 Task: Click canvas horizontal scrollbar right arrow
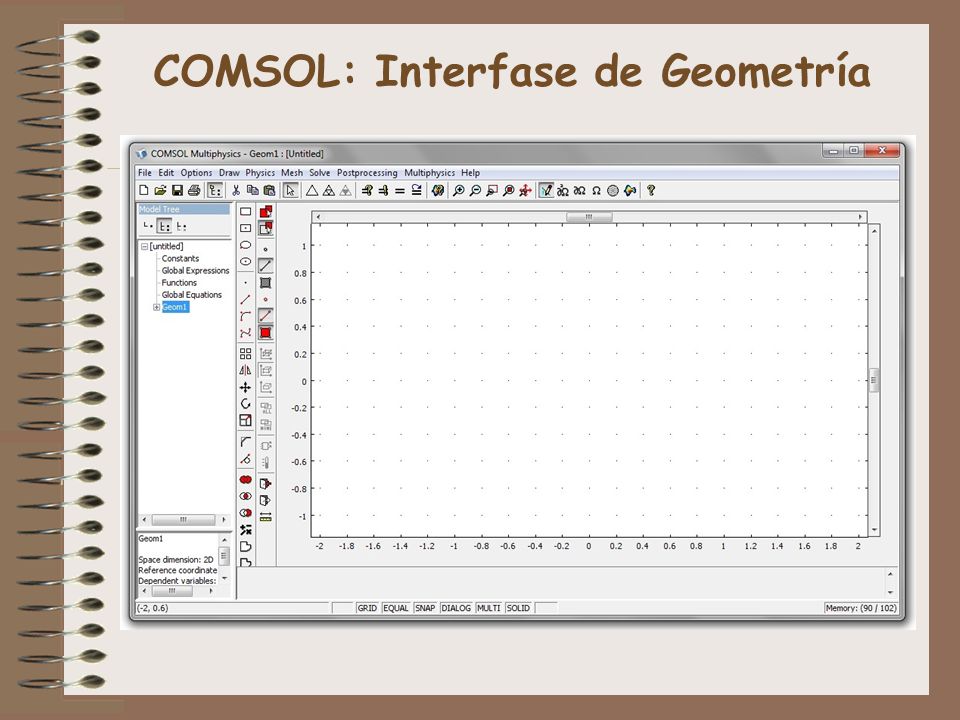click(860, 217)
